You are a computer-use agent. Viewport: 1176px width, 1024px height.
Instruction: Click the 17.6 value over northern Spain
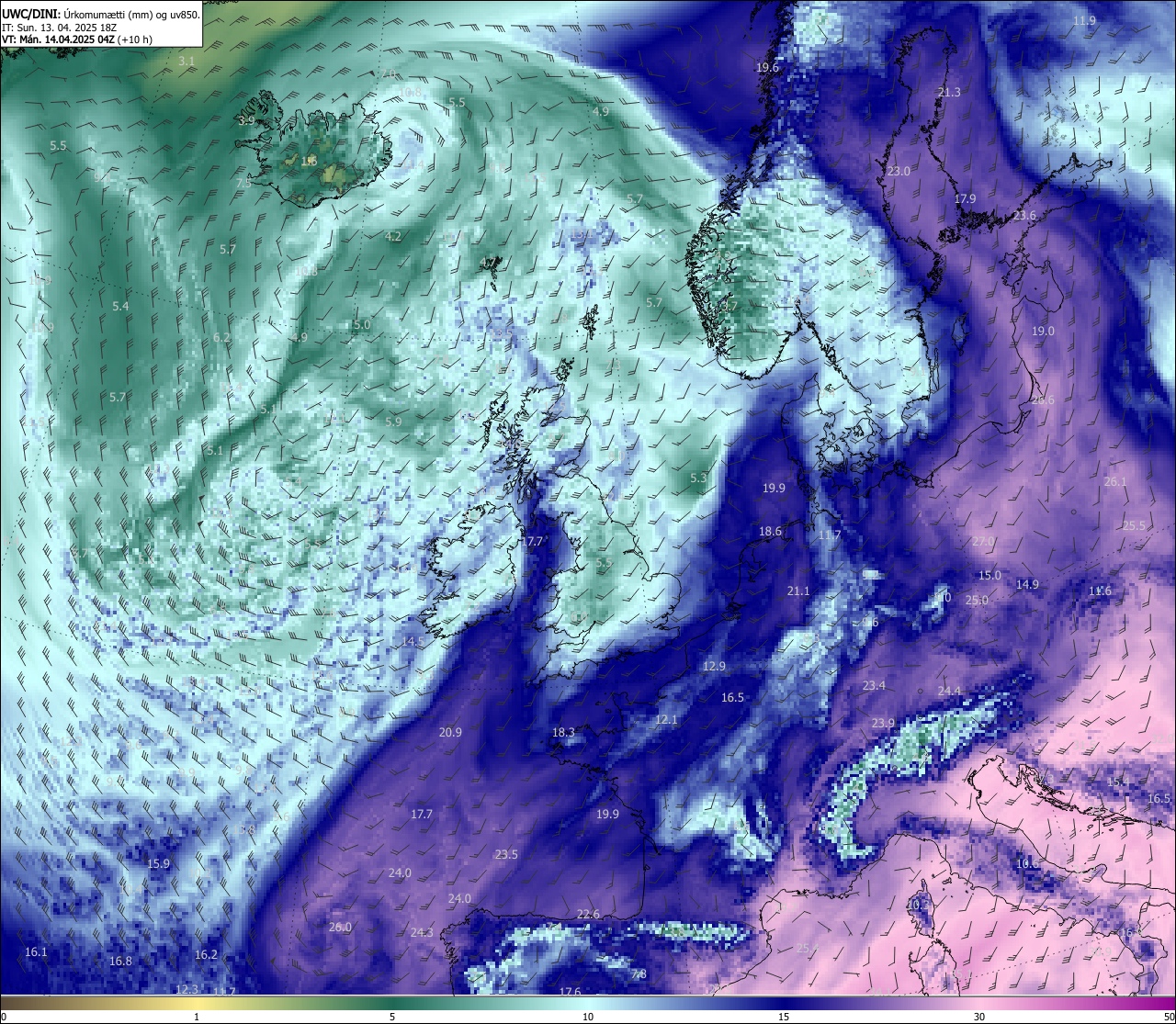[570, 992]
